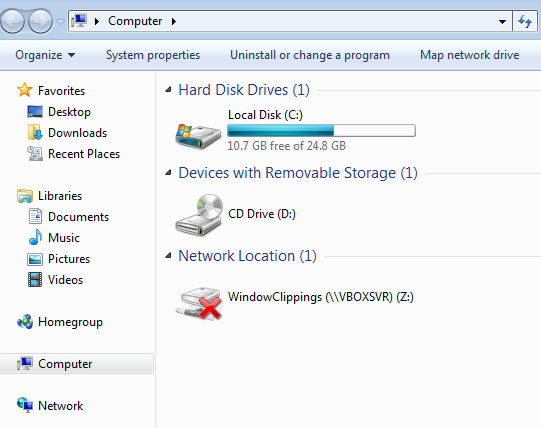The width and height of the screenshot is (541, 428).
Task: Click the refresh icon beside the address bar
Action: pyautogui.click(x=525, y=21)
